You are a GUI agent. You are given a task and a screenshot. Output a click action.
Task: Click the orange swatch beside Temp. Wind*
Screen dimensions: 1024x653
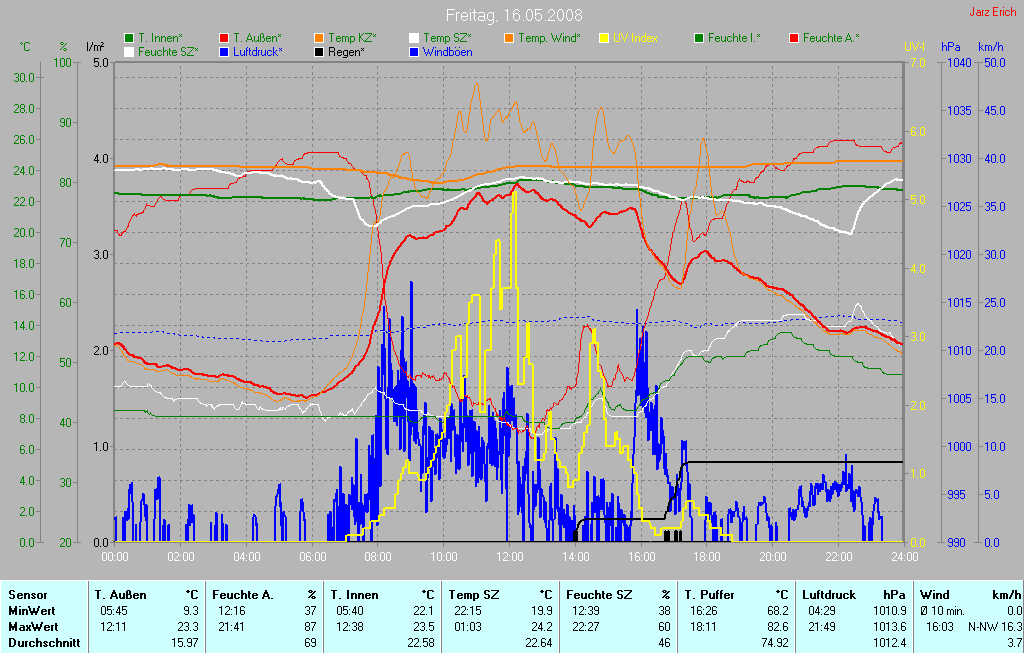point(509,39)
